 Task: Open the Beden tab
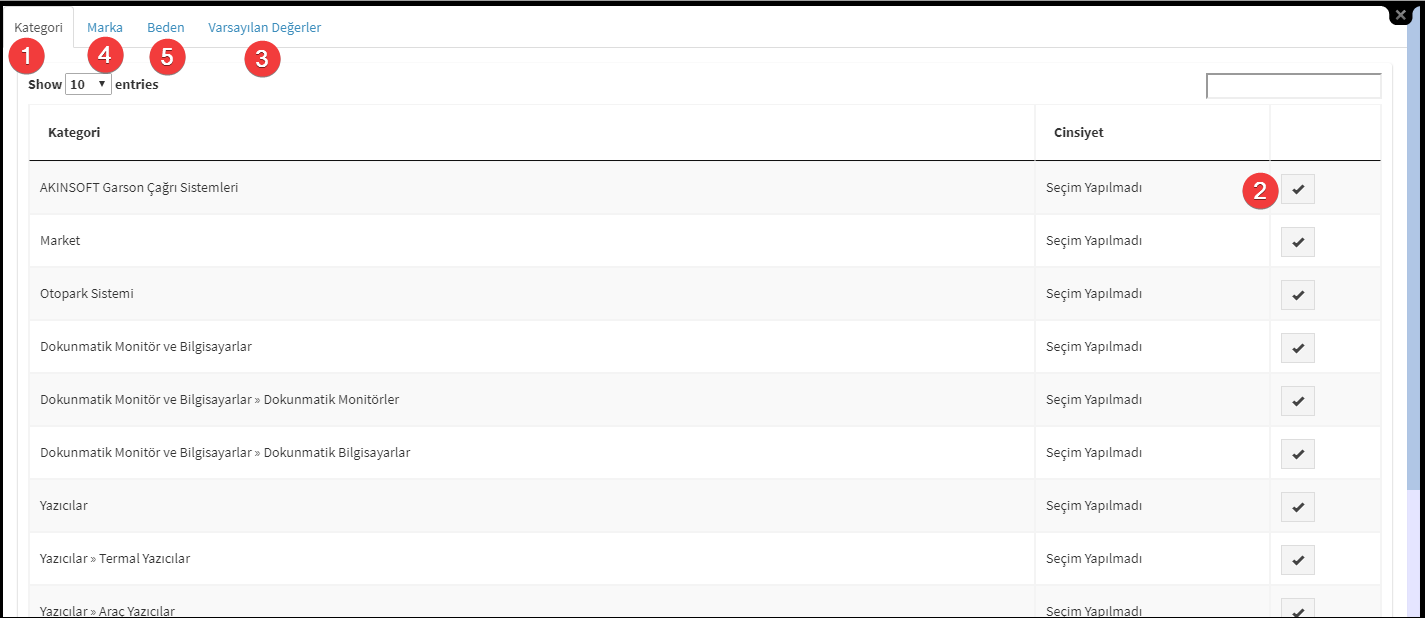166,28
